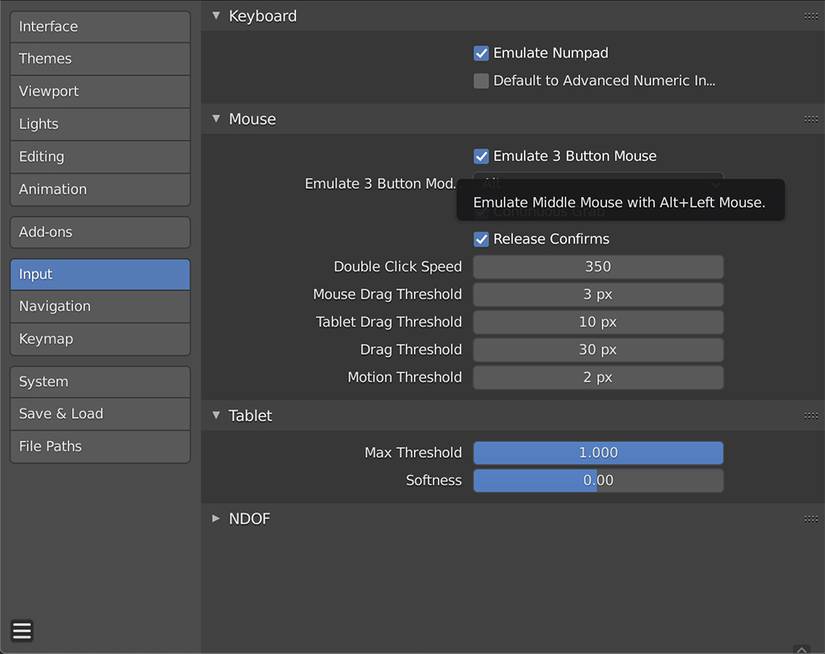Open the Emulate 3 Button Modifier dropdown
This screenshot has height=654, width=825.
coord(598,183)
